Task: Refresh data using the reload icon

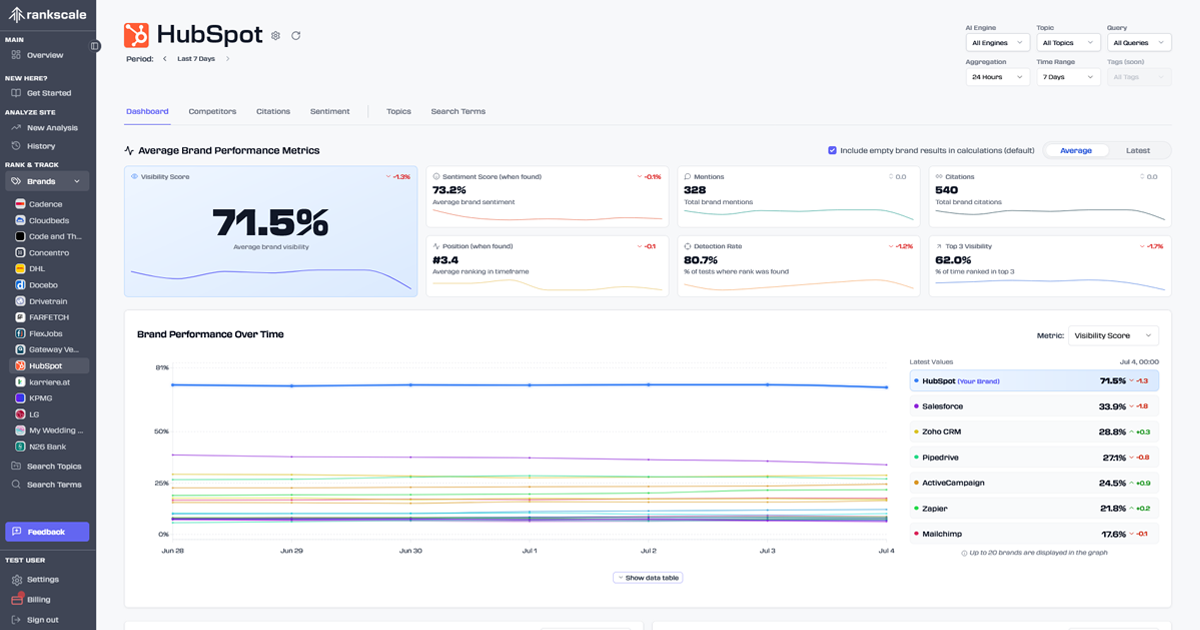Action: pos(296,35)
